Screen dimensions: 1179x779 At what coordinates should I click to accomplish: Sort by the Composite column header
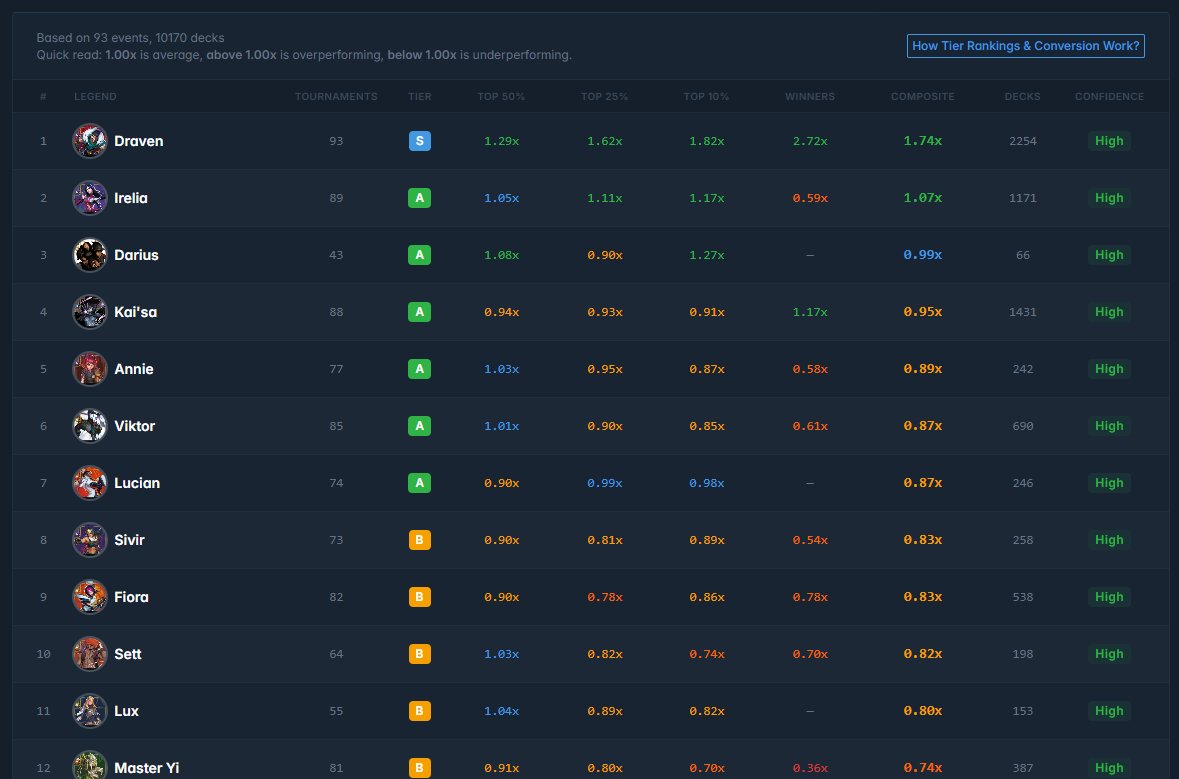tap(923, 96)
